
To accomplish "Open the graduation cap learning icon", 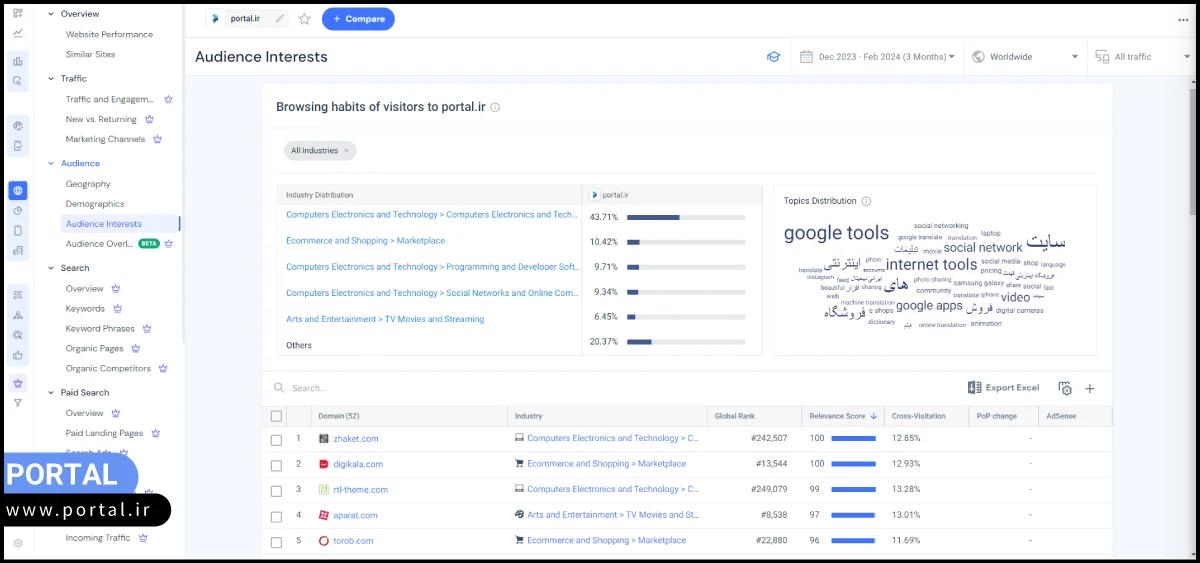I will click(773, 57).
